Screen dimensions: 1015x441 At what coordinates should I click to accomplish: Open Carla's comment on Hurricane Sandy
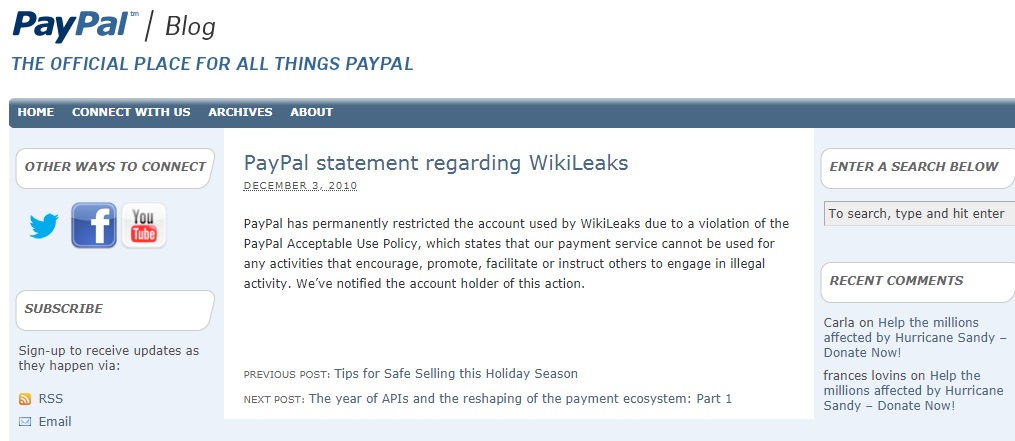point(915,337)
